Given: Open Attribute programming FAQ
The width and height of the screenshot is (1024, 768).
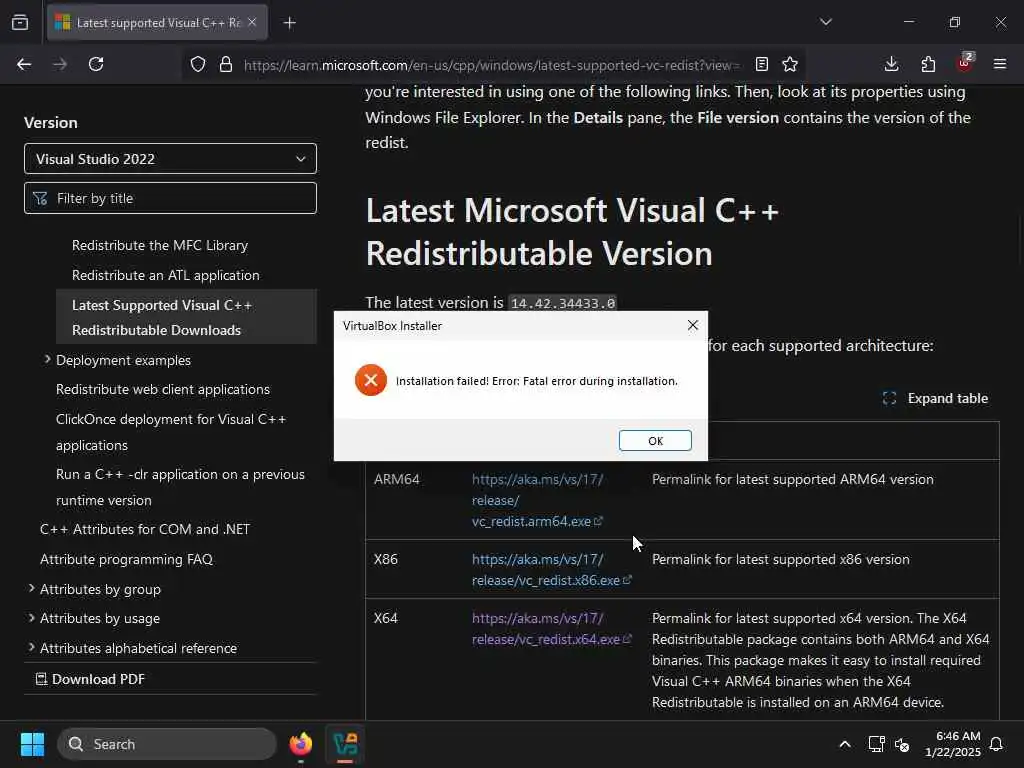Looking at the screenshot, I should (x=127, y=560).
